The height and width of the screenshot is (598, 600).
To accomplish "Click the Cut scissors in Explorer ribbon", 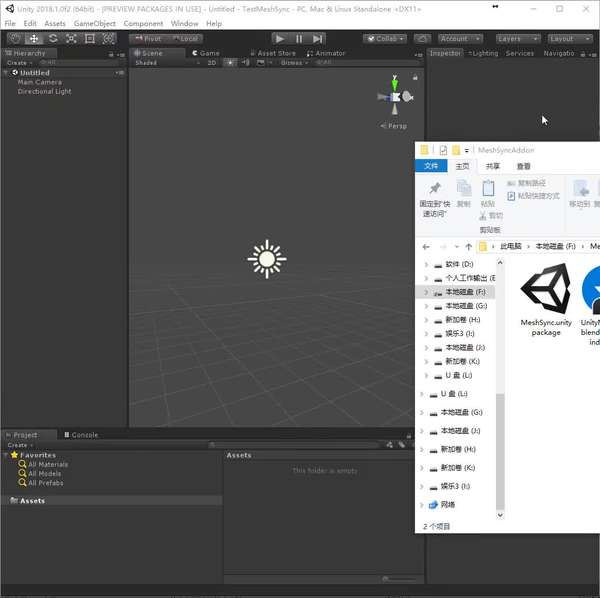I will click(x=491, y=216).
